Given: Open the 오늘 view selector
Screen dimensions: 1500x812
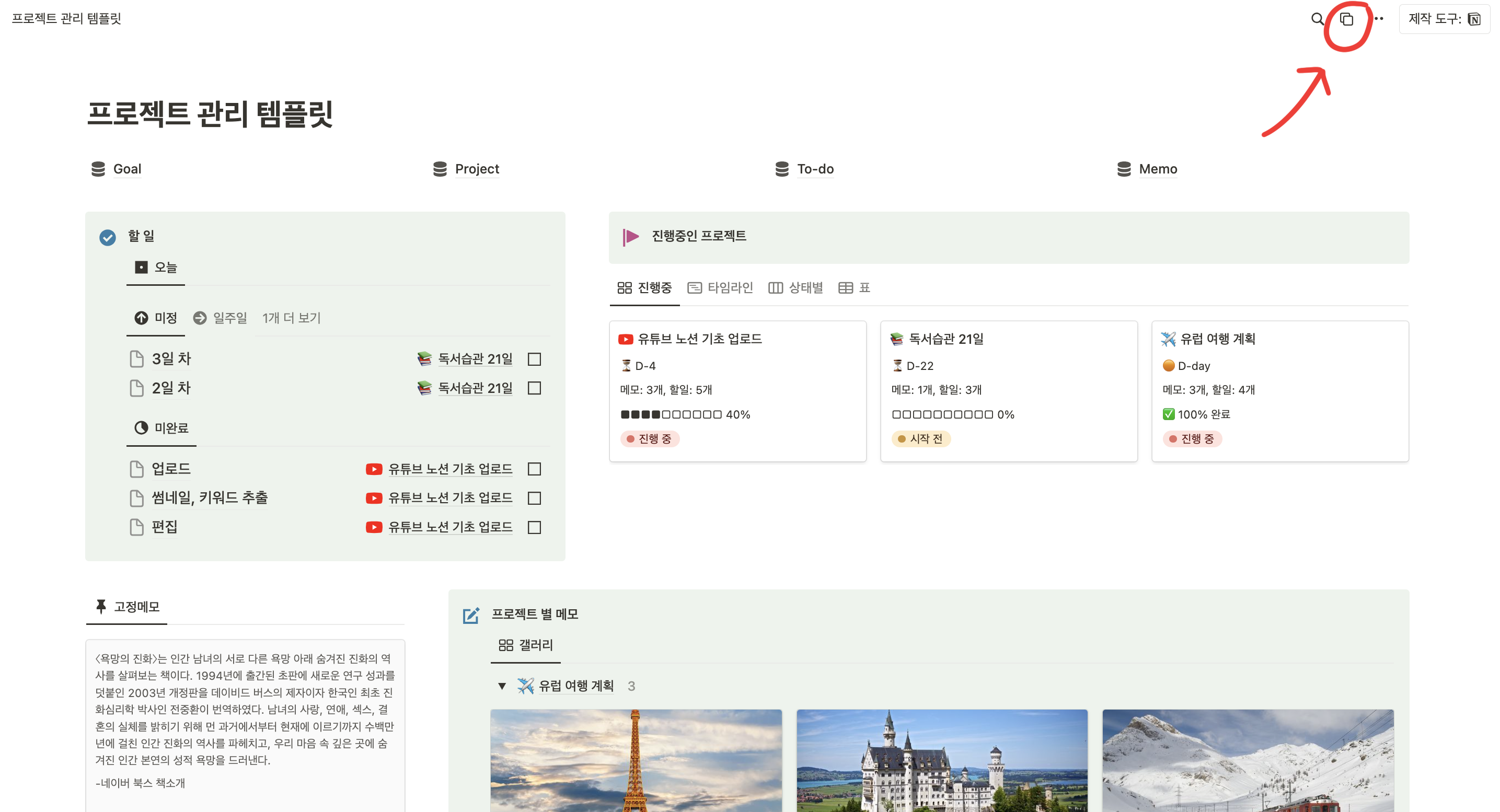Looking at the screenshot, I should coord(156,267).
